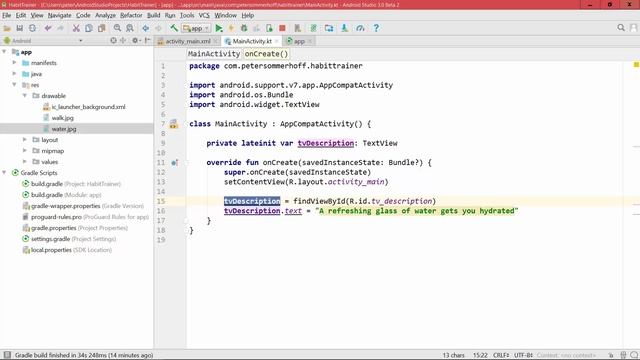Collapse the Gradle Scripts node
The image size is (640, 360).
(x=4, y=173)
